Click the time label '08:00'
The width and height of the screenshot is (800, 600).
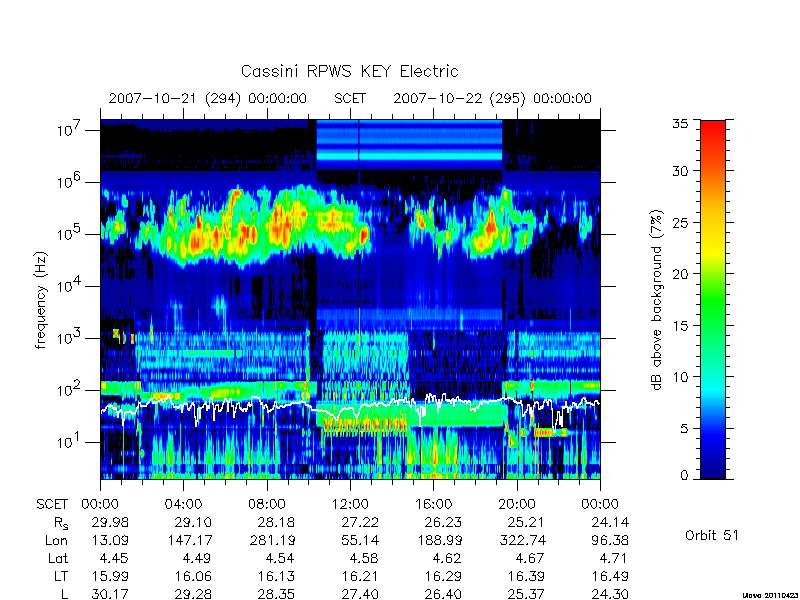pyautogui.click(x=266, y=505)
